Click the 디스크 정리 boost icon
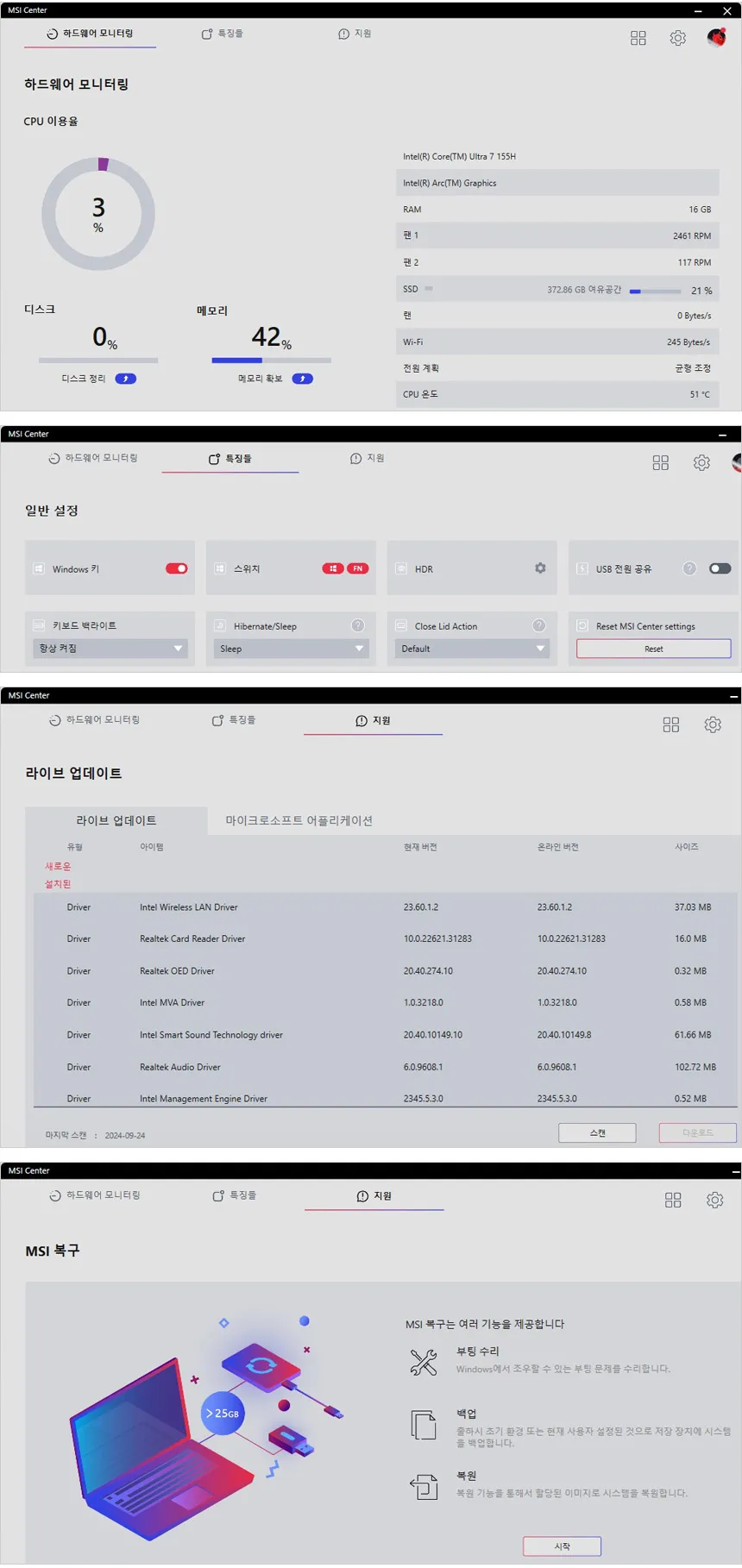 126,379
